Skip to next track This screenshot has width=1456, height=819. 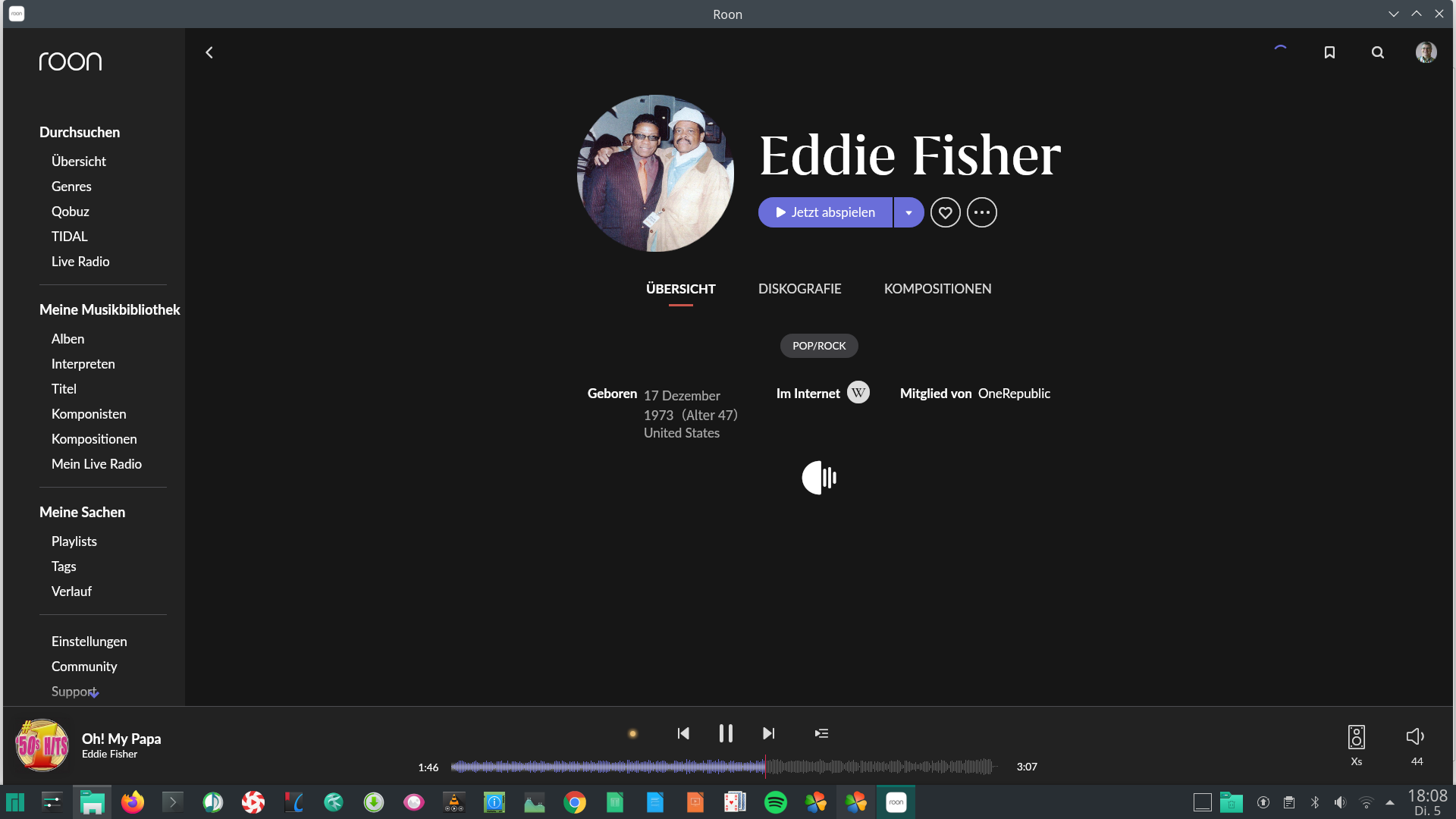[x=769, y=733]
